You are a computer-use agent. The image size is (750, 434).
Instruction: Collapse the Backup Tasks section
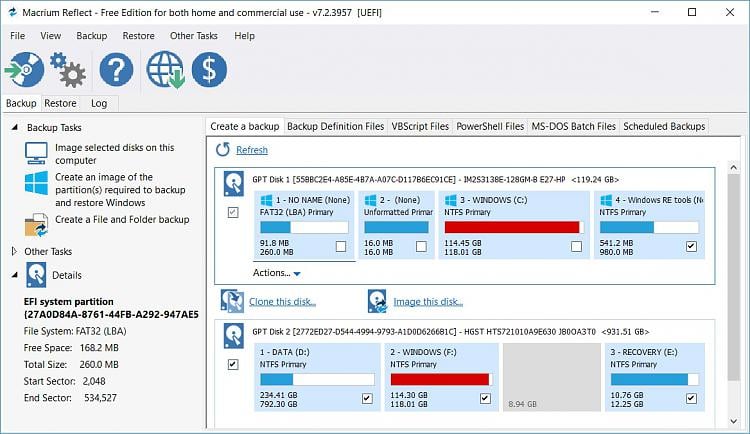click(15, 127)
